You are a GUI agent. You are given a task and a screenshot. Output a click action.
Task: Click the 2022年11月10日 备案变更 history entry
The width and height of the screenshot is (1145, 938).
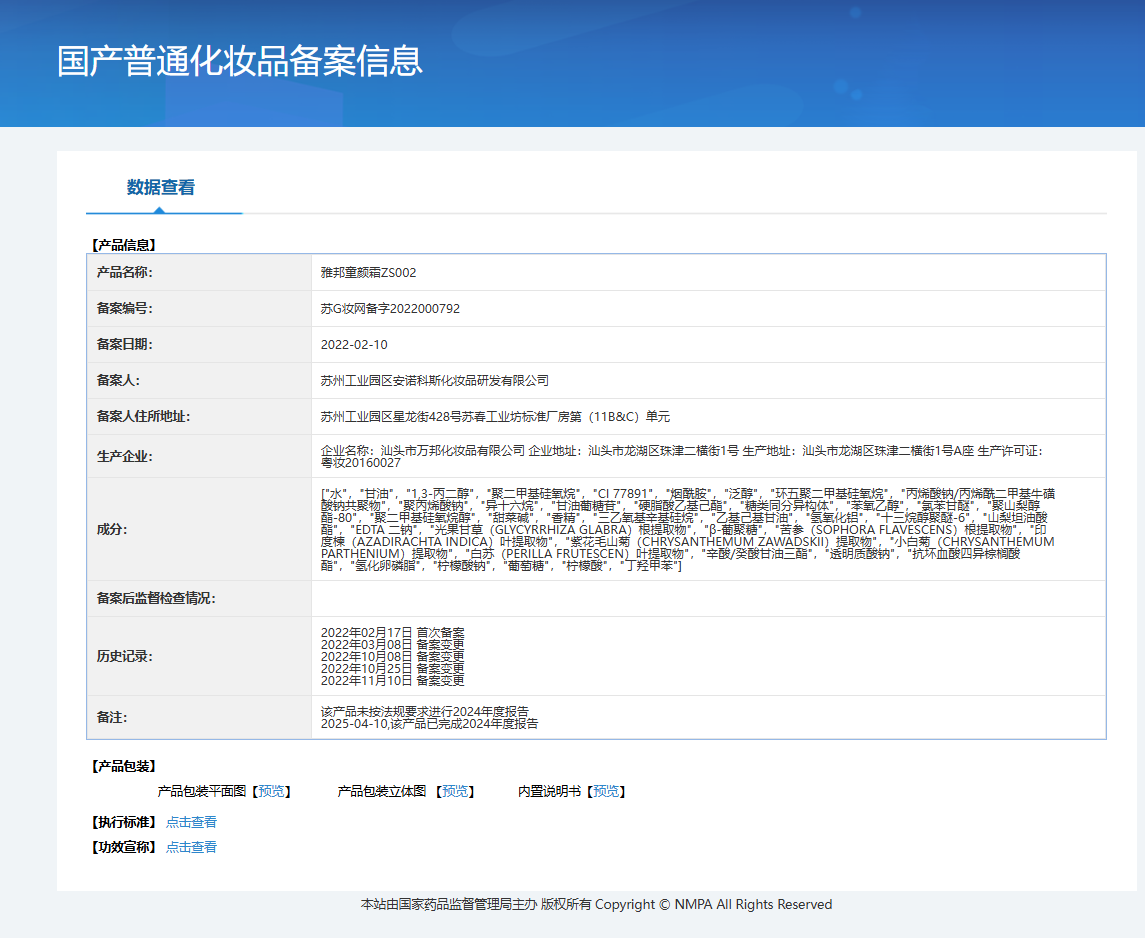coord(392,680)
